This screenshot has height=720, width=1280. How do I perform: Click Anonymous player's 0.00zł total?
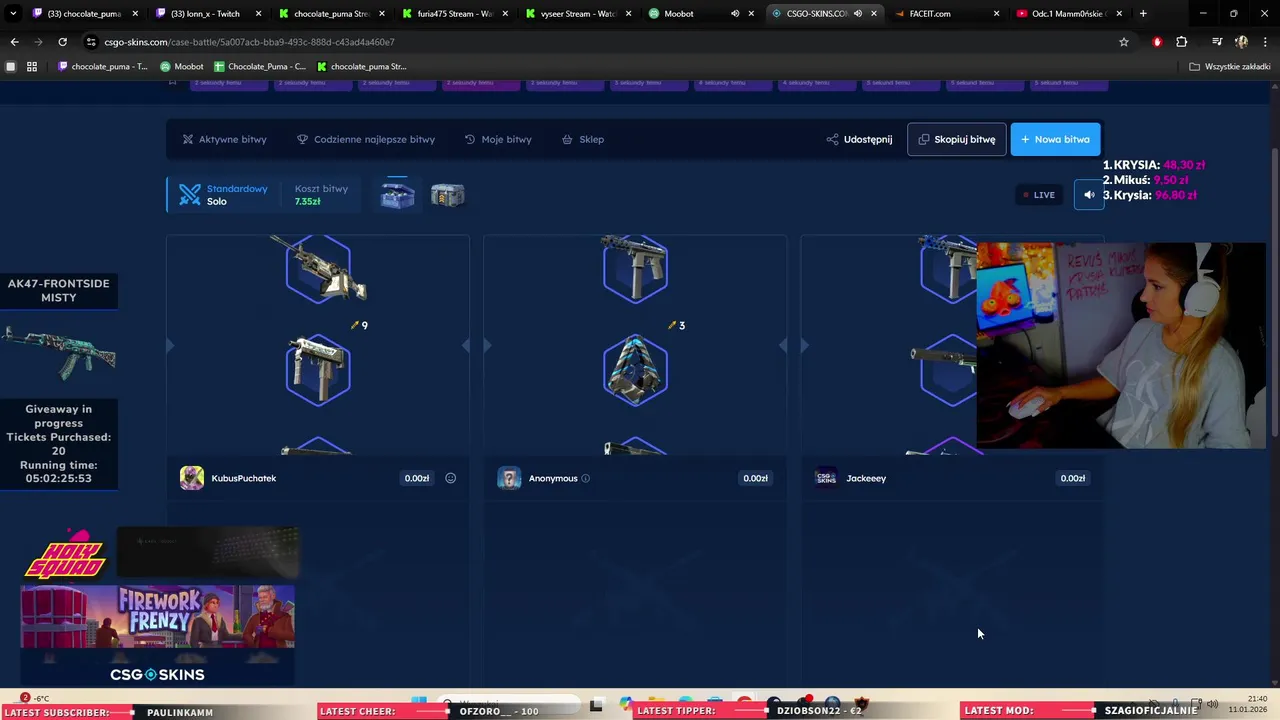[756, 478]
